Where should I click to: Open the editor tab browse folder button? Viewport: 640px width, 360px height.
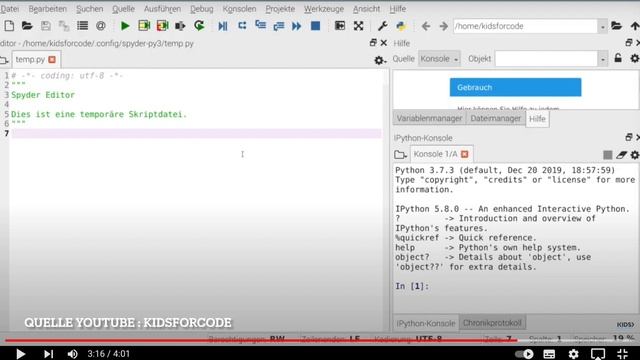coord(4,60)
